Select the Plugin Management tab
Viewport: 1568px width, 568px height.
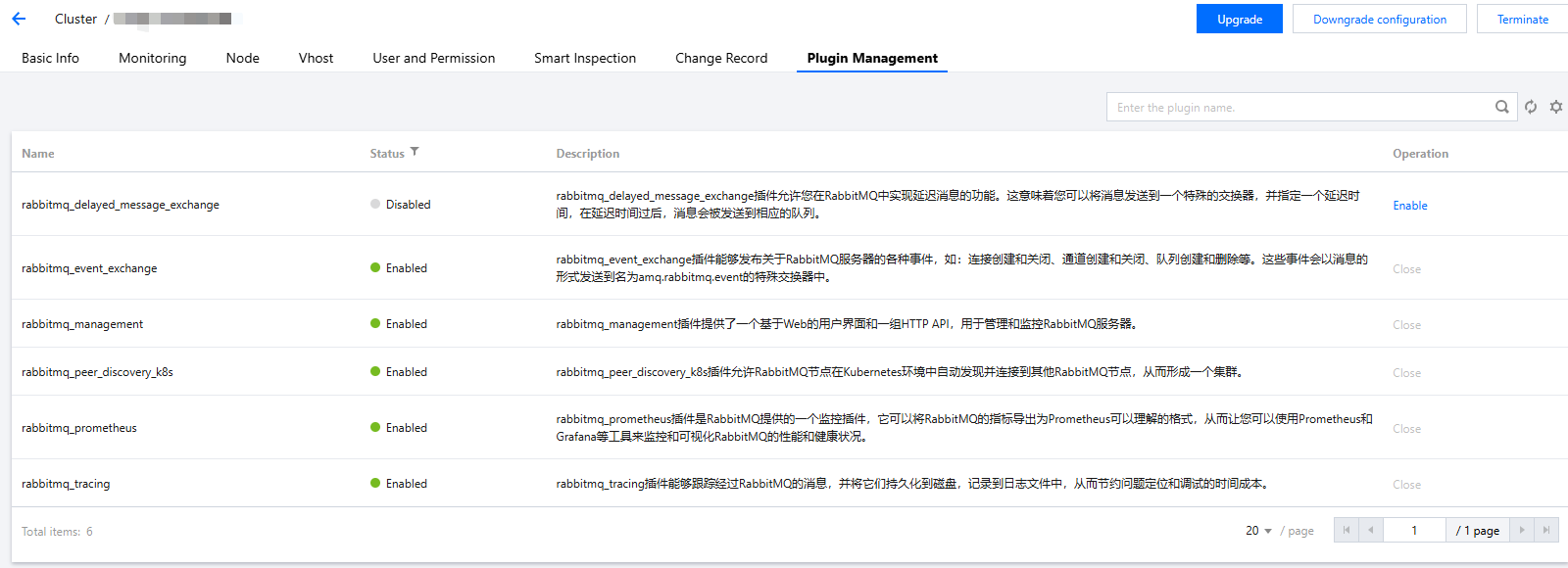tap(872, 58)
